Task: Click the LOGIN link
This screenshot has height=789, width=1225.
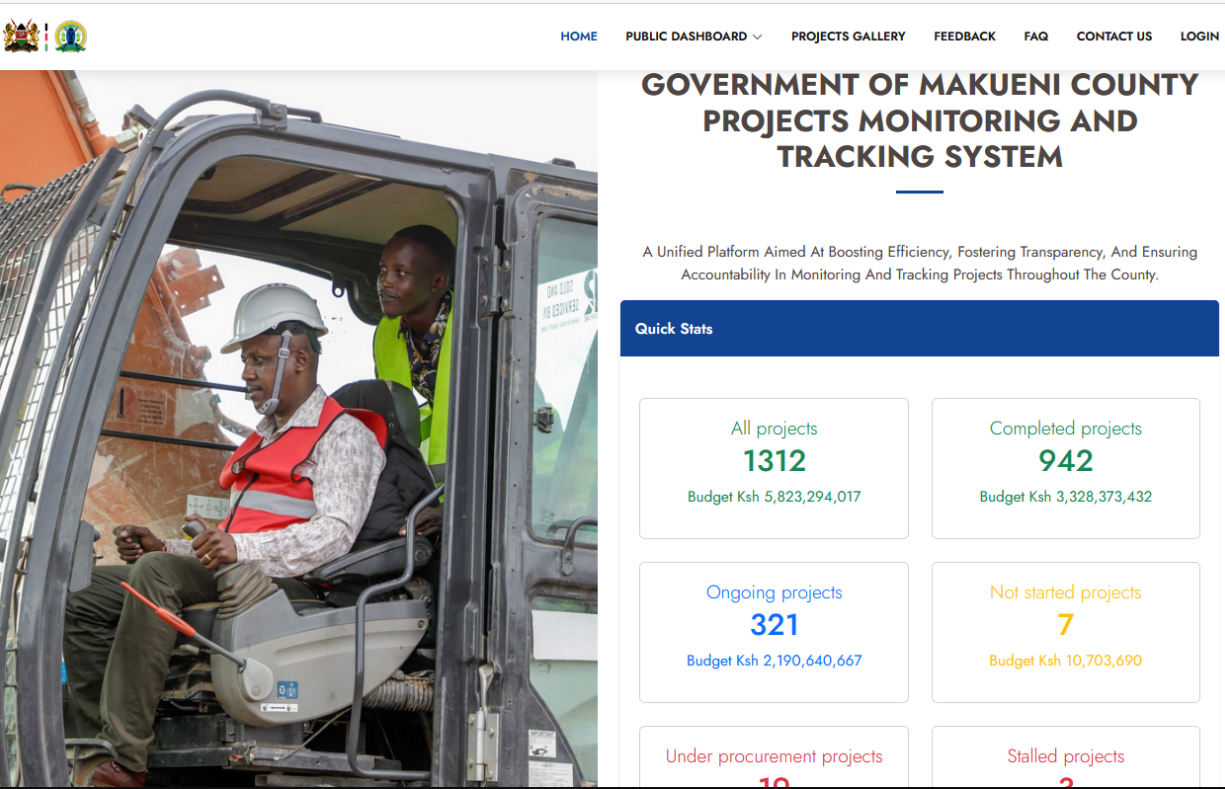Action: click(1199, 36)
